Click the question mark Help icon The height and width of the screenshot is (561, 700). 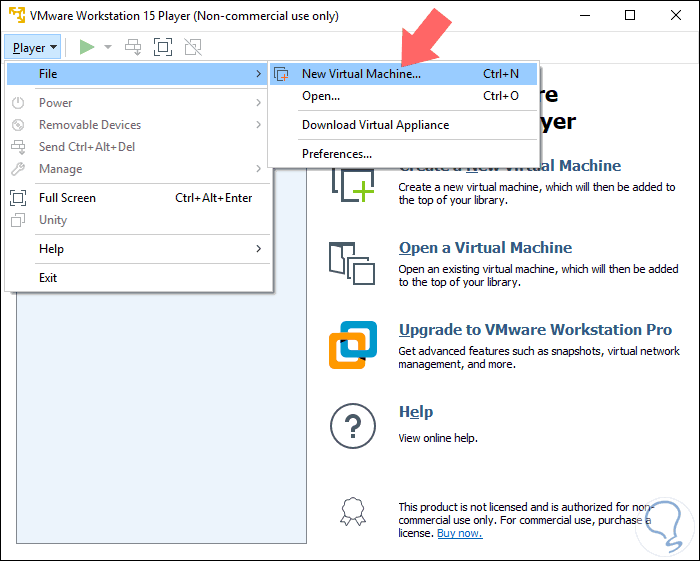tap(353, 426)
